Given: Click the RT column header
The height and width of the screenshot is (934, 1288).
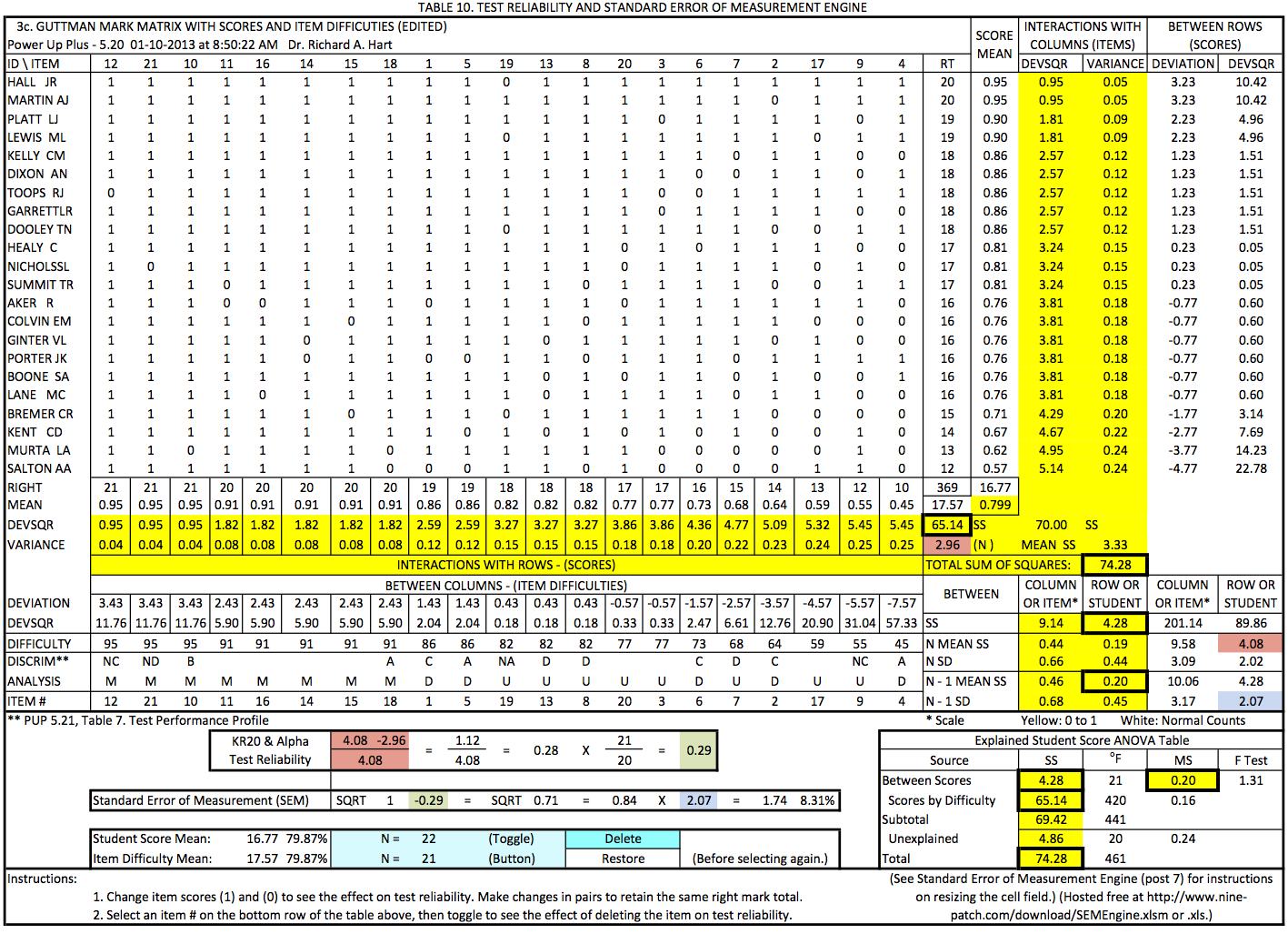Looking at the screenshot, I should coord(947,64).
